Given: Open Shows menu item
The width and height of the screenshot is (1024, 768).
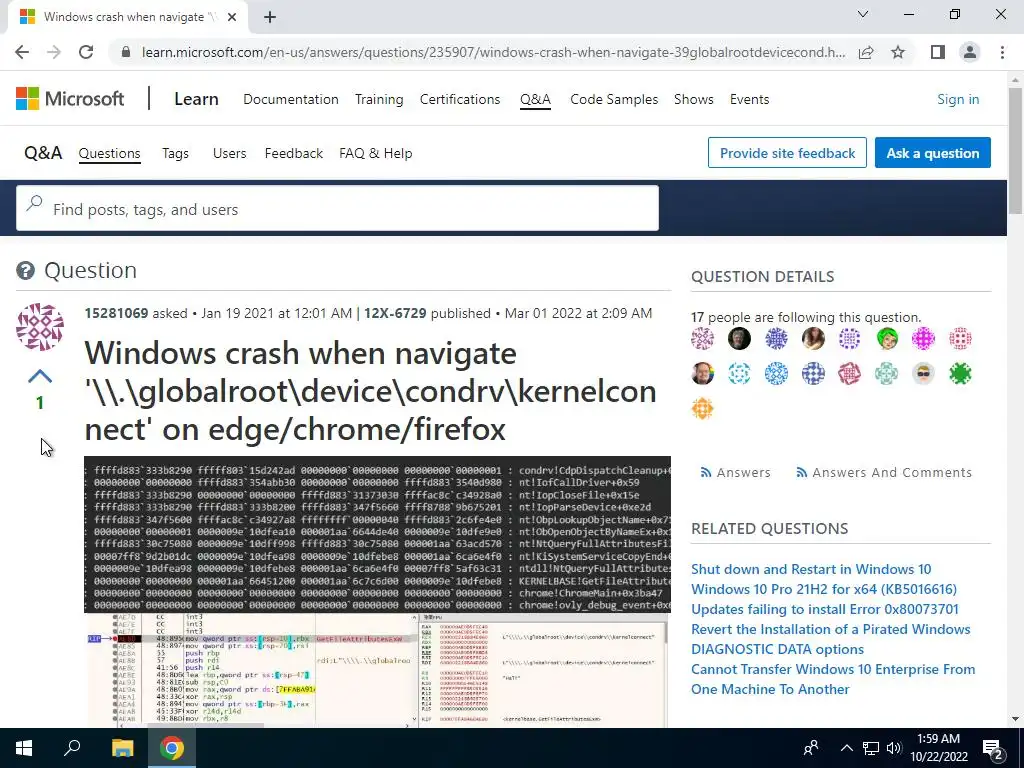Looking at the screenshot, I should 694,99.
